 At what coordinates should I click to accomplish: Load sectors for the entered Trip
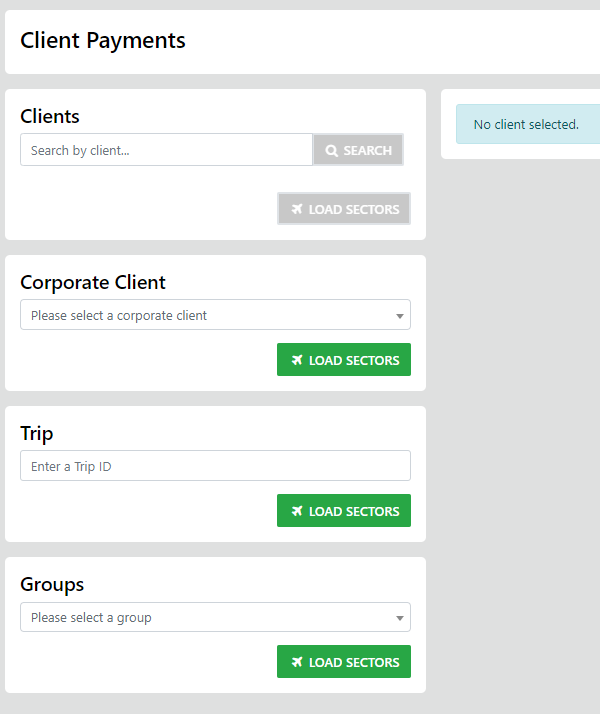click(344, 511)
